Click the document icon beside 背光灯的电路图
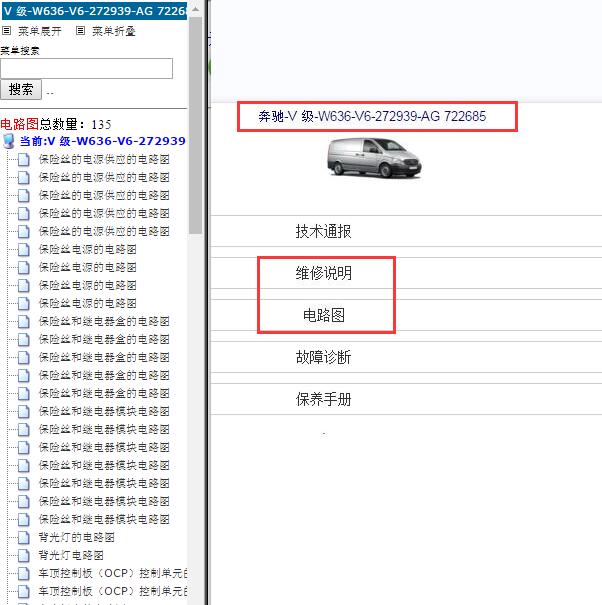Screen dimensions: 602x605 tap(24, 537)
